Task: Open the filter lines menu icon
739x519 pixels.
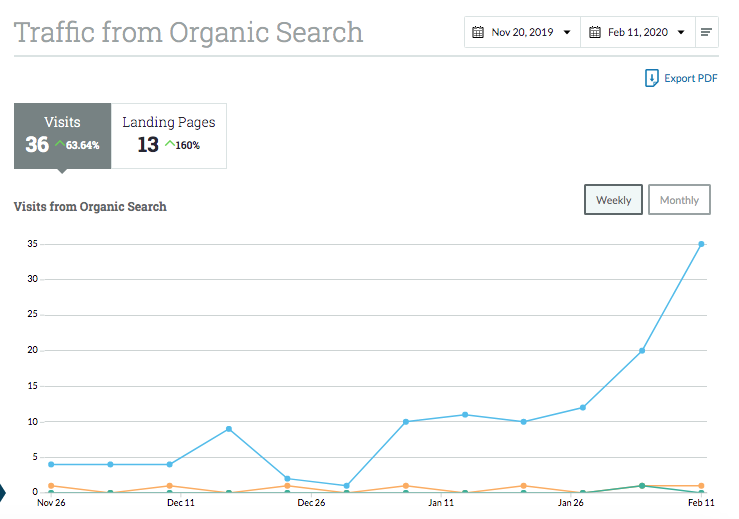Action: pos(706,32)
